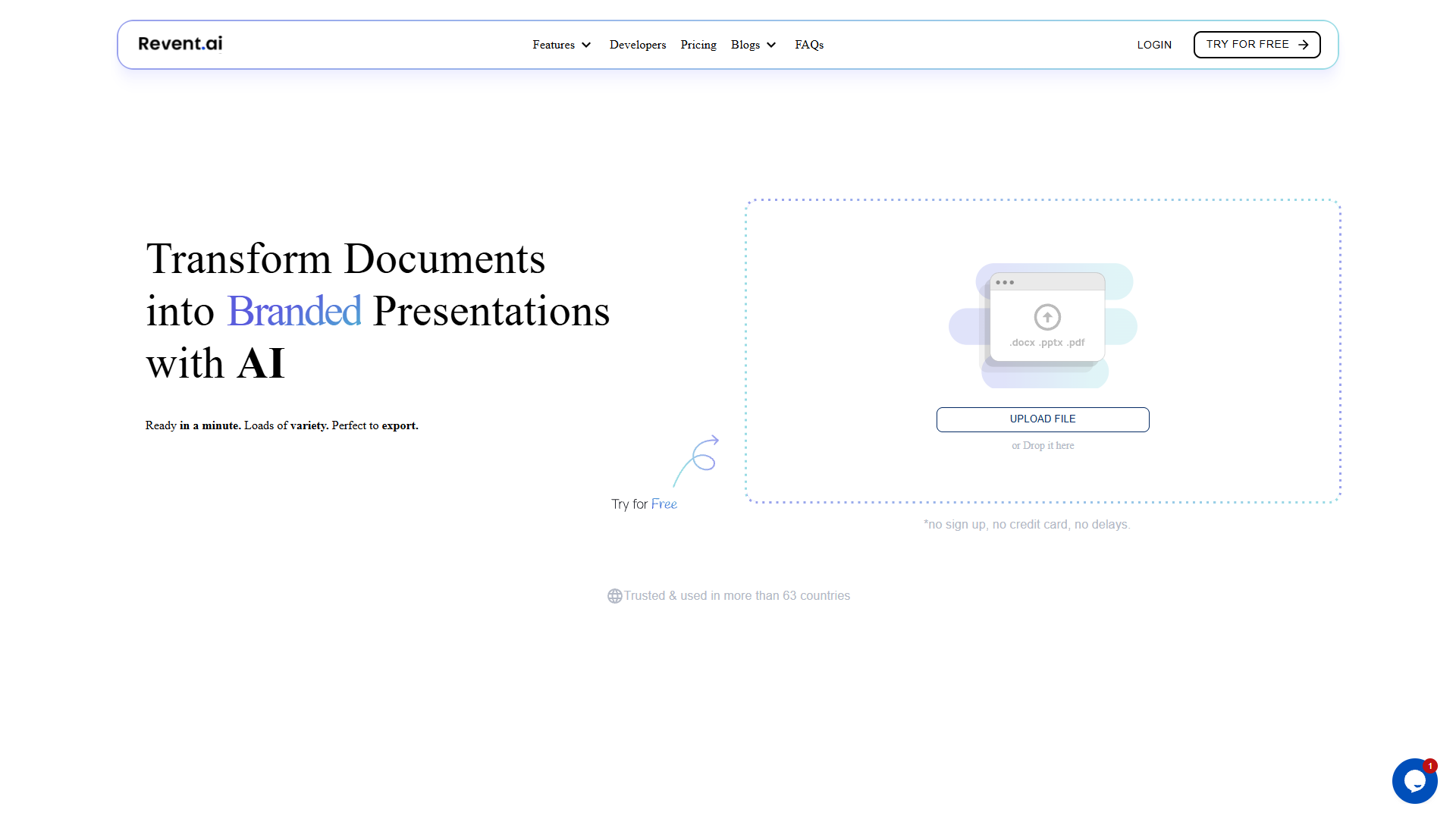Click the curly arrow doodle graphic
This screenshot has width=1456, height=819.
coord(696,461)
